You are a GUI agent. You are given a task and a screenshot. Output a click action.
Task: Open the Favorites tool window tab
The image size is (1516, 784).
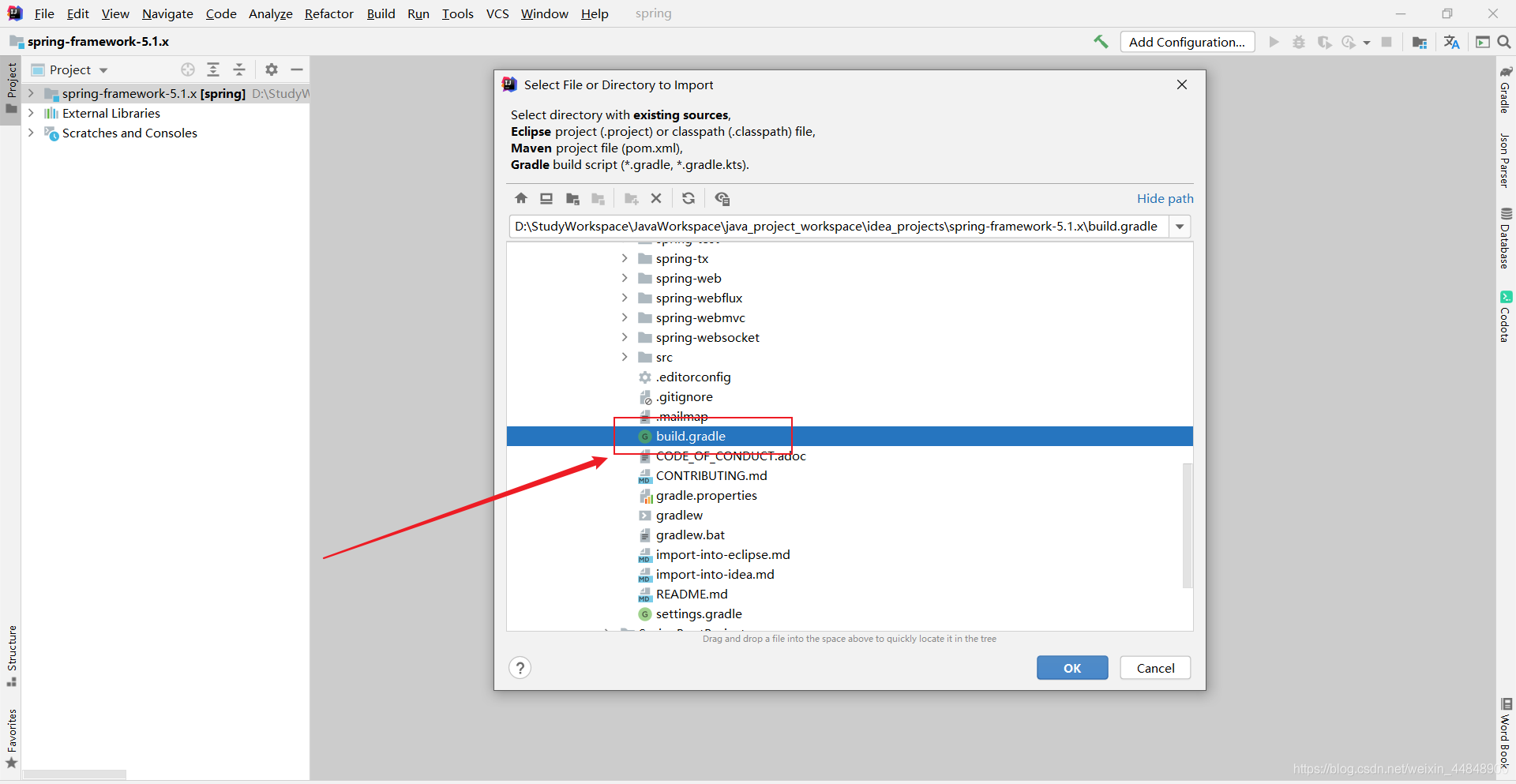pos(11,738)
